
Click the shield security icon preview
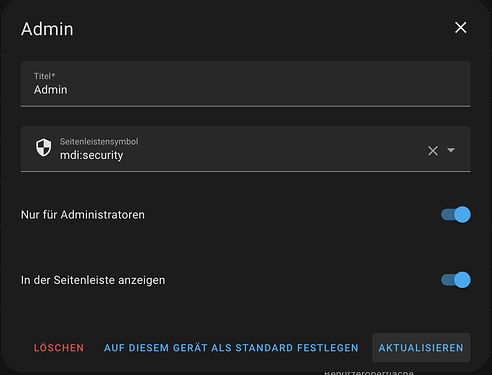pos(44,148)
